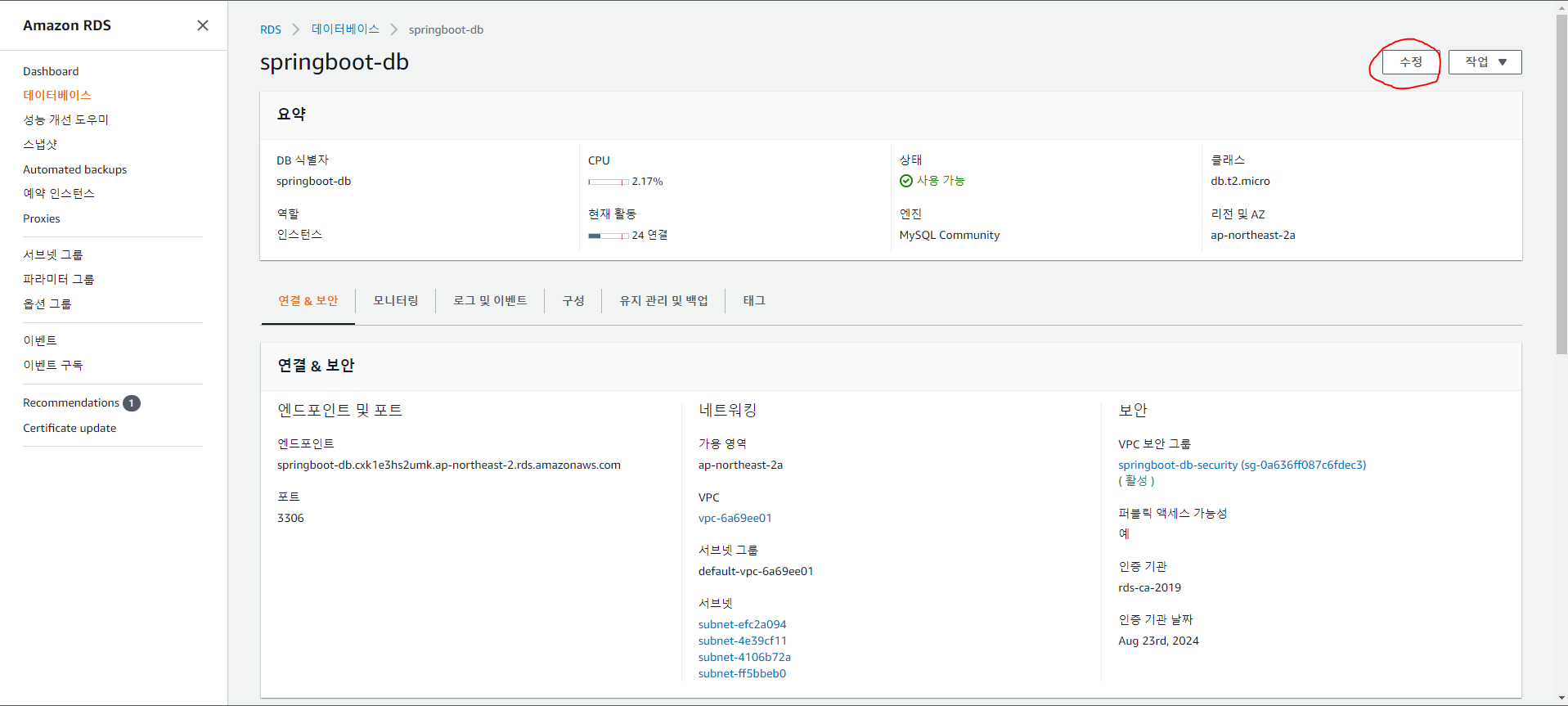The height and width of the screenshot is (706, 1568).
Task: Open the subnet-ff5bbeb0 link
Action: 742,673
